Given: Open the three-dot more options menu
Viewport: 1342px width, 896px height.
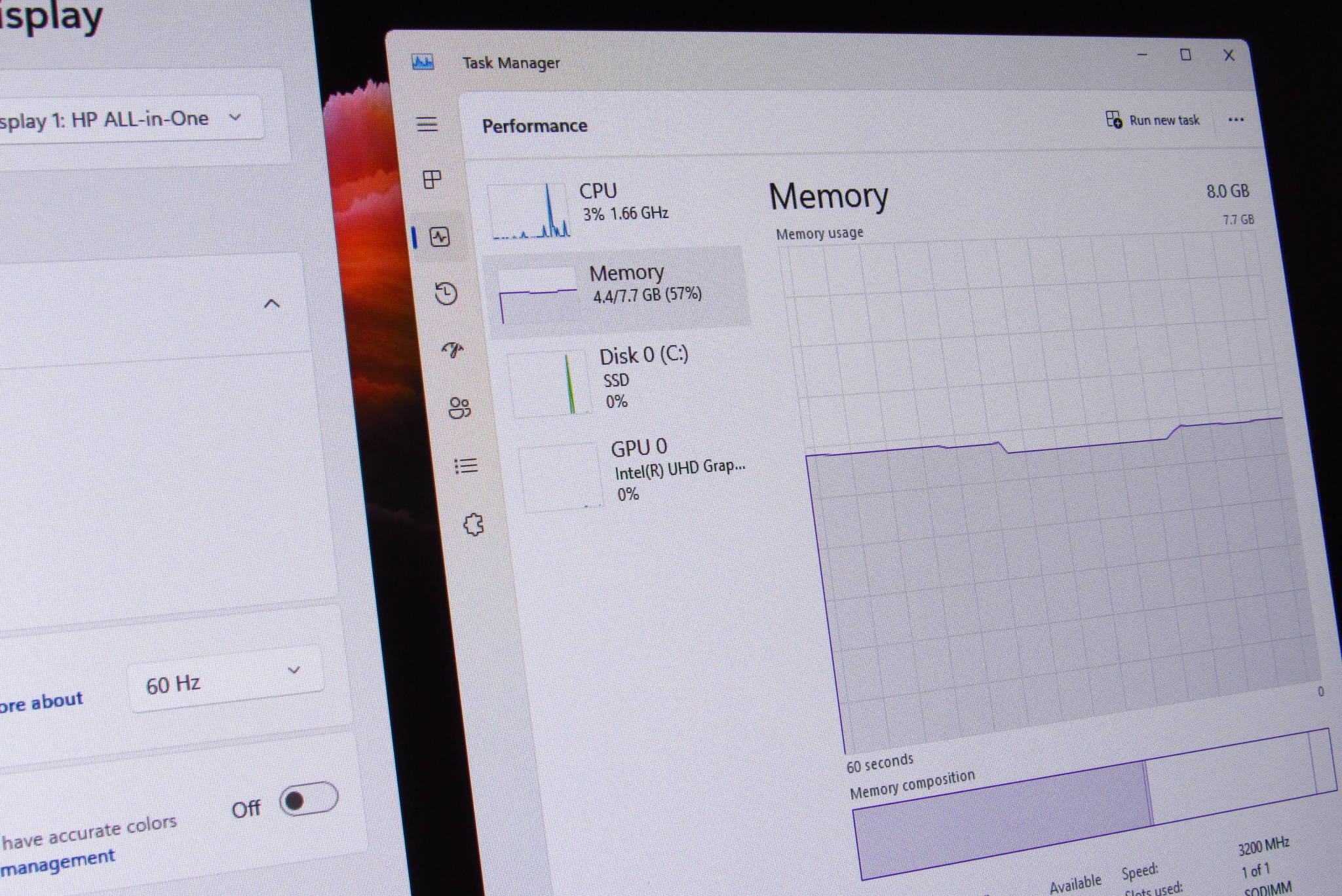Looking at the screenshot, I should [x=1236, y=120].
